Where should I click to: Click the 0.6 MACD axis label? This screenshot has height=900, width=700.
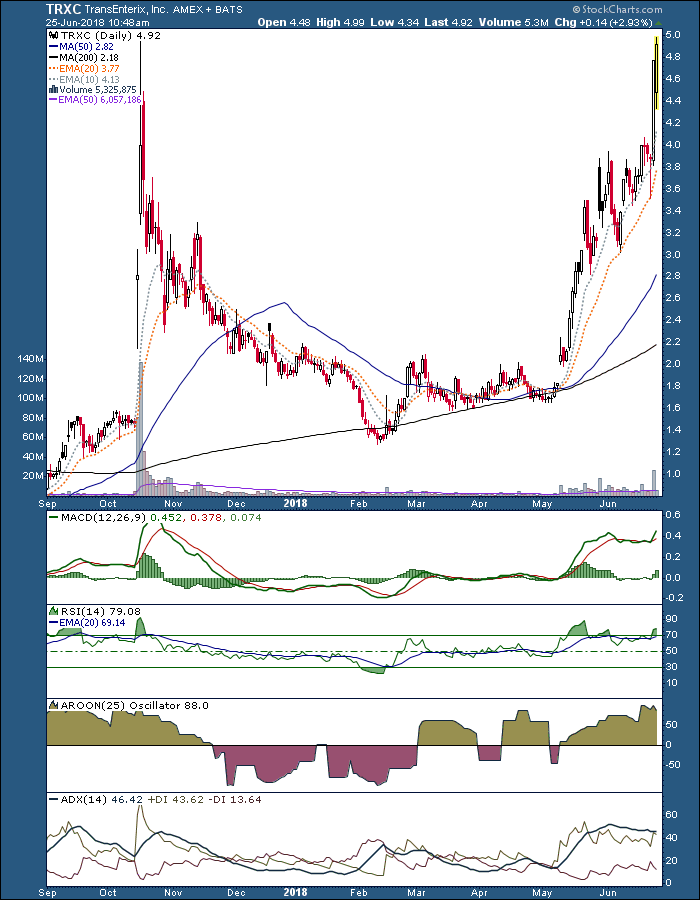pos(674,515)
